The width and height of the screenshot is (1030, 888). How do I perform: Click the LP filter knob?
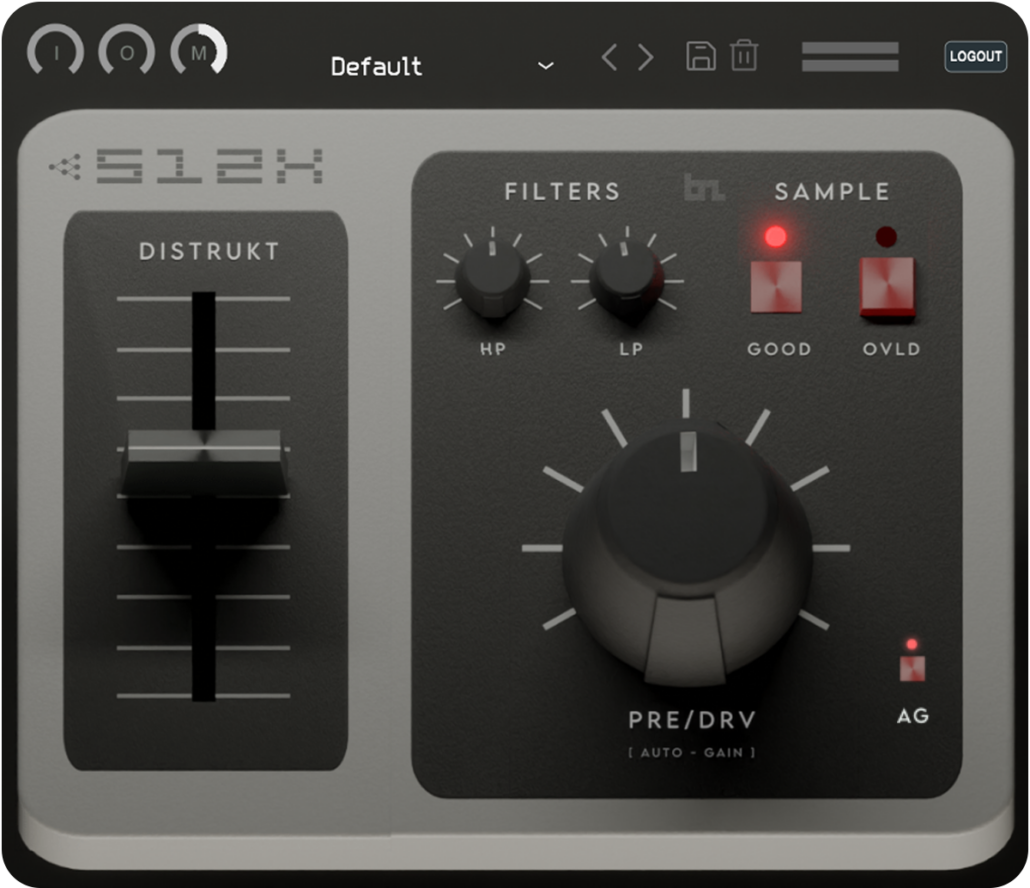tap(626, 279)
